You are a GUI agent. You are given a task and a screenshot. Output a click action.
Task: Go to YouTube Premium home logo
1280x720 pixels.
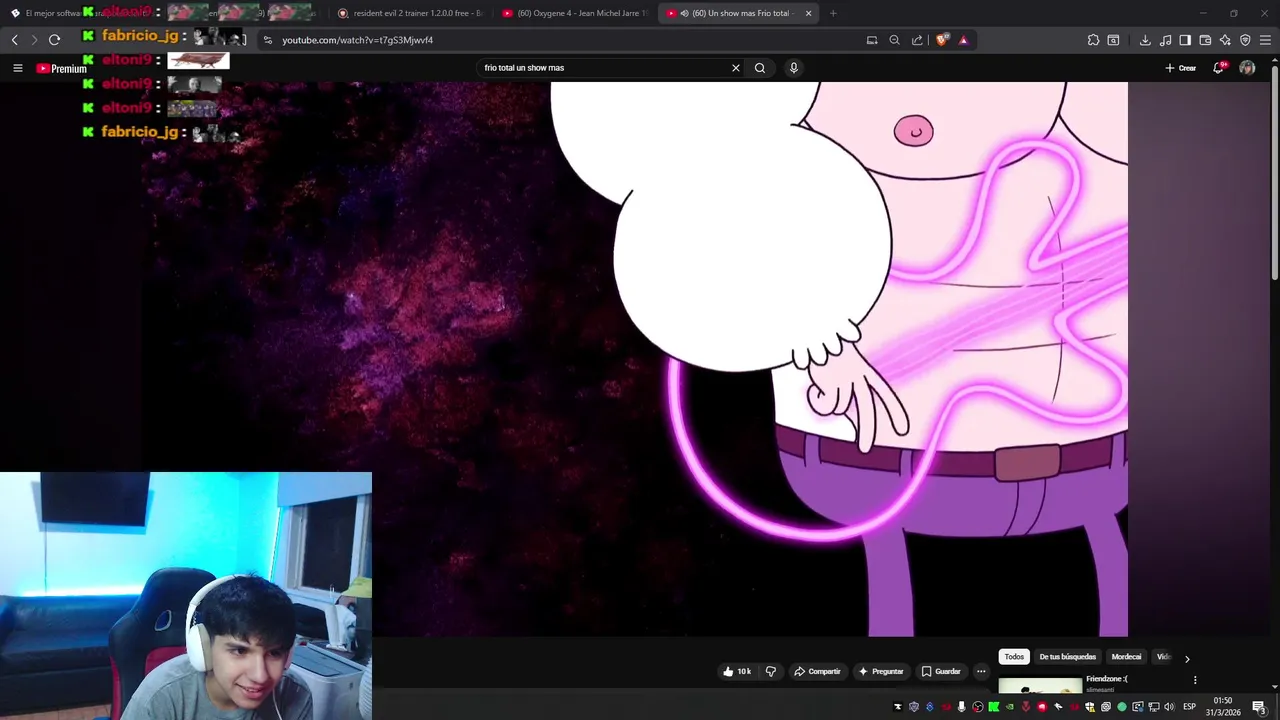tap(62, 68)
